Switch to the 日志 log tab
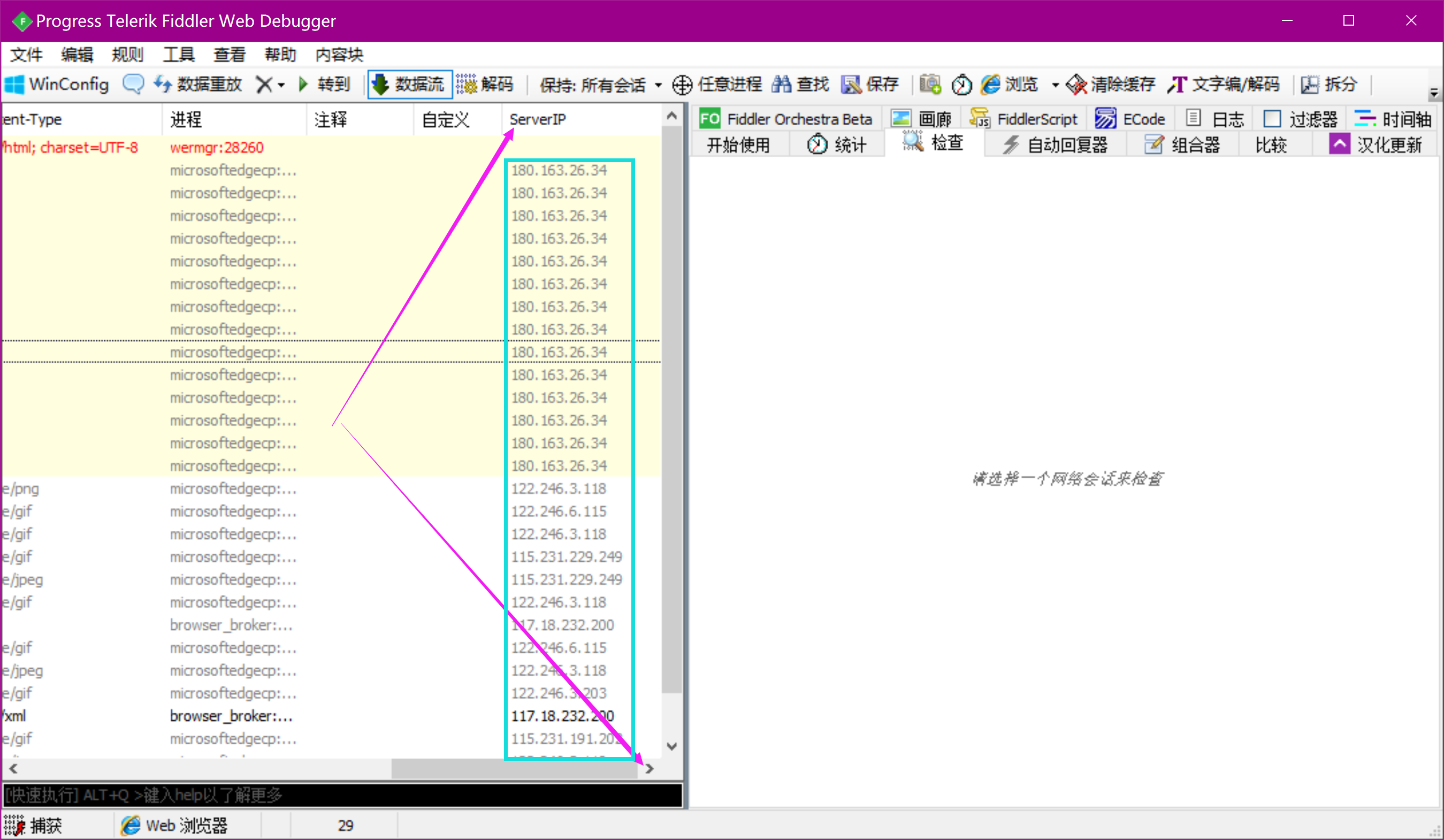The image size is (1444, 840). 1215,119
